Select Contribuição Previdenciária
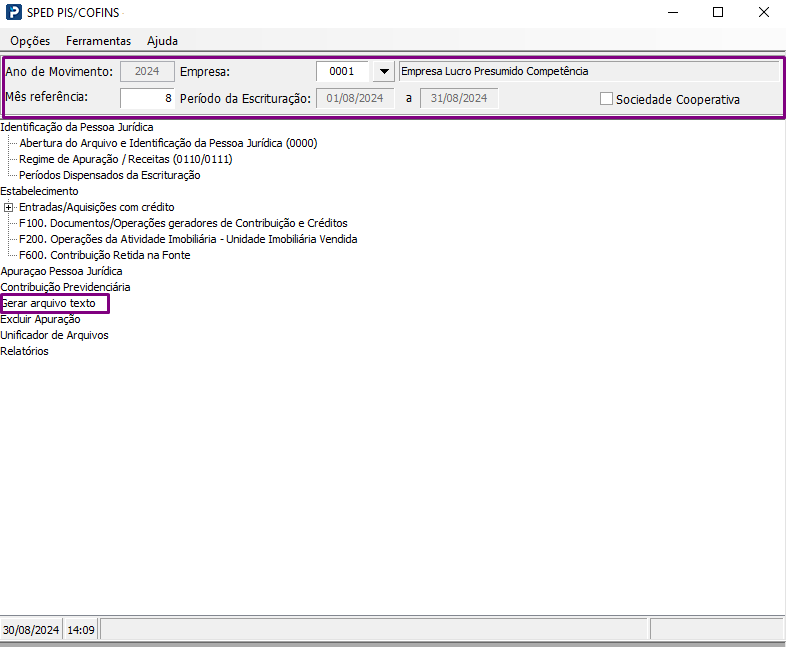 (65, 288)
